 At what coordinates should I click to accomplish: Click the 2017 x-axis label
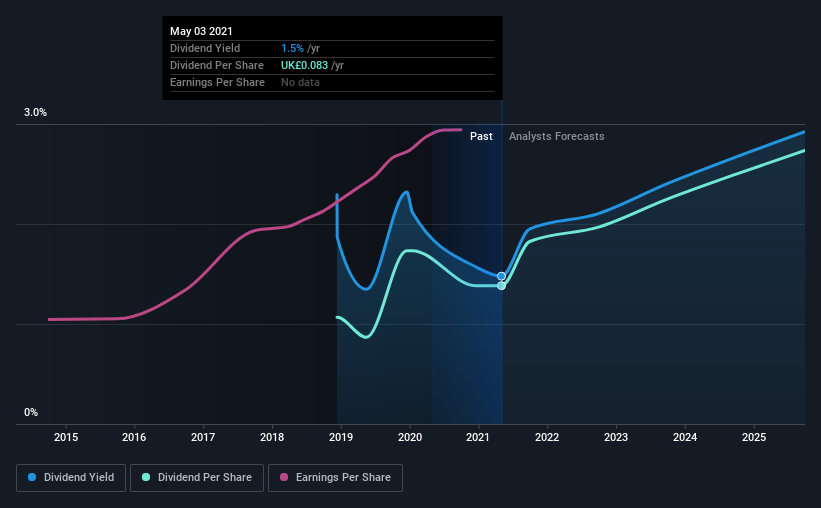coord(203,437)
